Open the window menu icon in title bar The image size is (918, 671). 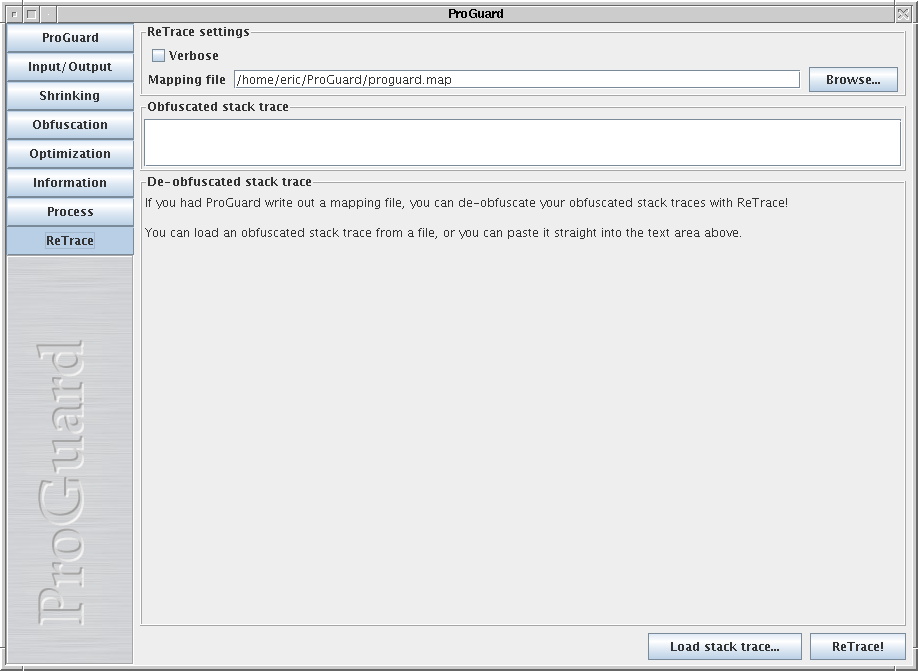(13, 14)
